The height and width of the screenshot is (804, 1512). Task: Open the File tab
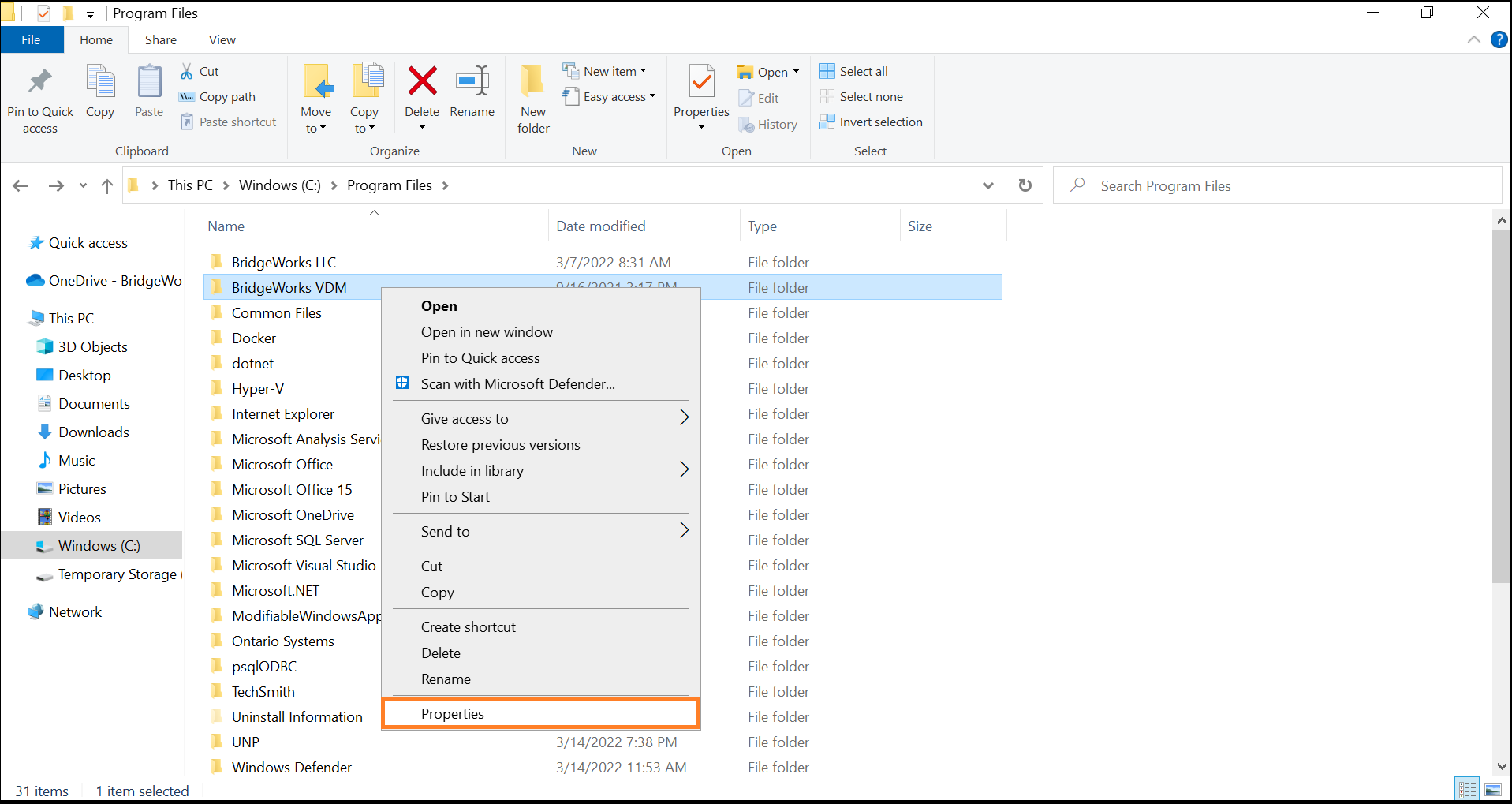click(x=32, y=39)
